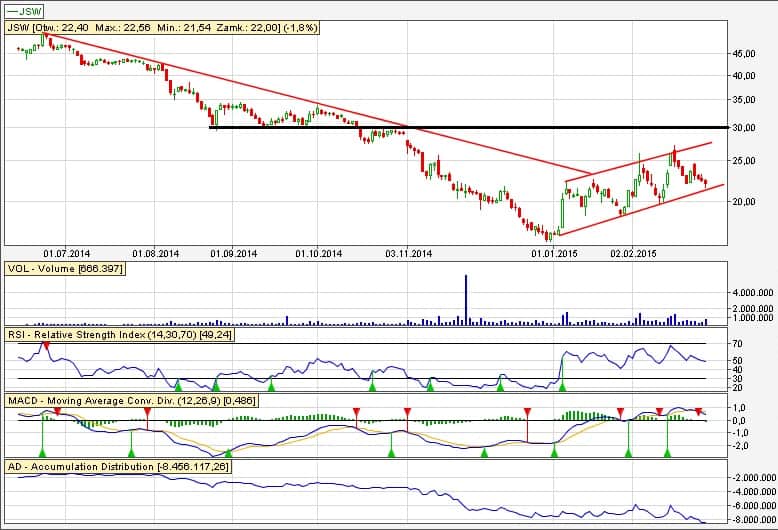Click the rightmost green arrow in MACD panel
The width and height of the screenshot is (778, 530).
click(x=667, y=453)
